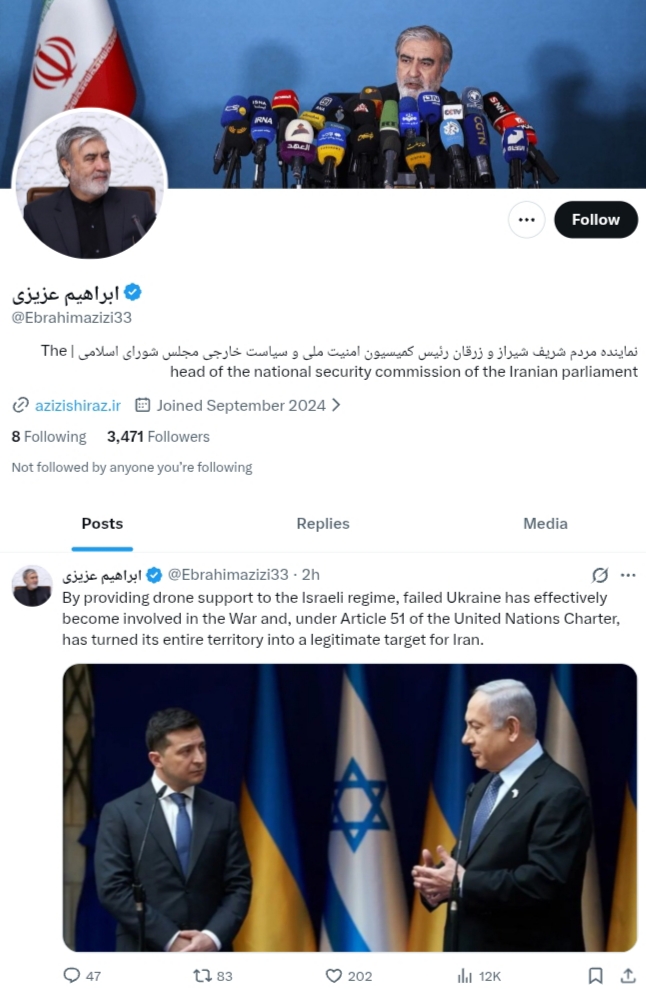Open profile's more options button

(x=526, y=220)
